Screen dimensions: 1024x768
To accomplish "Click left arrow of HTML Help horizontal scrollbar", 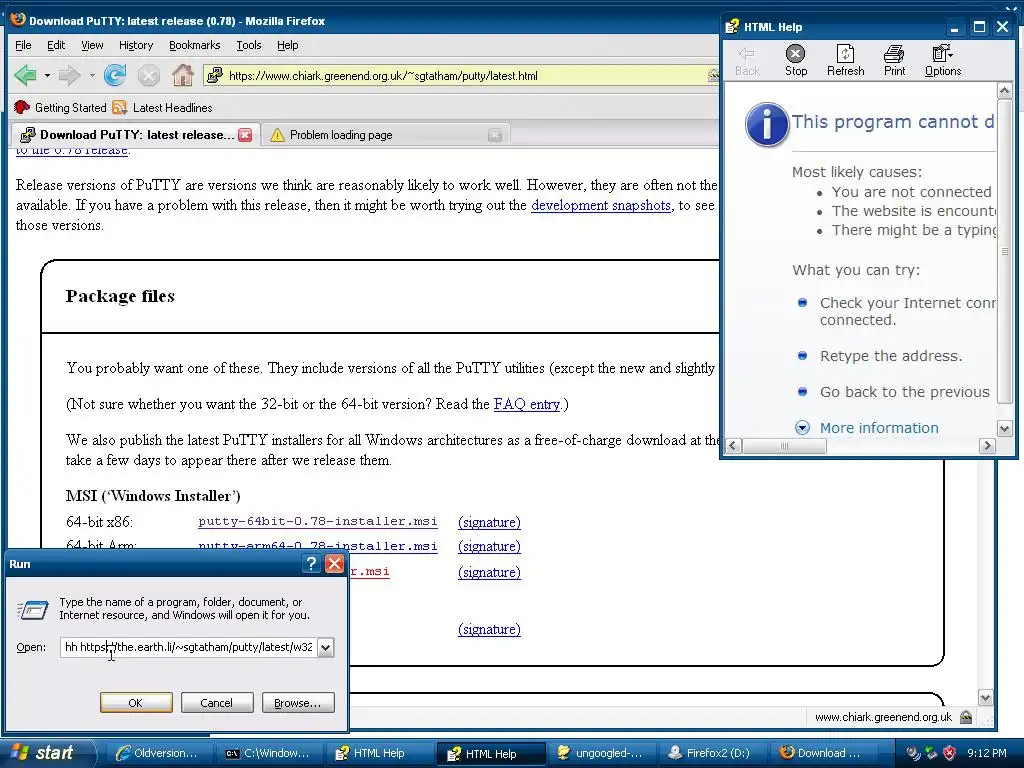I will click(733, 446).
